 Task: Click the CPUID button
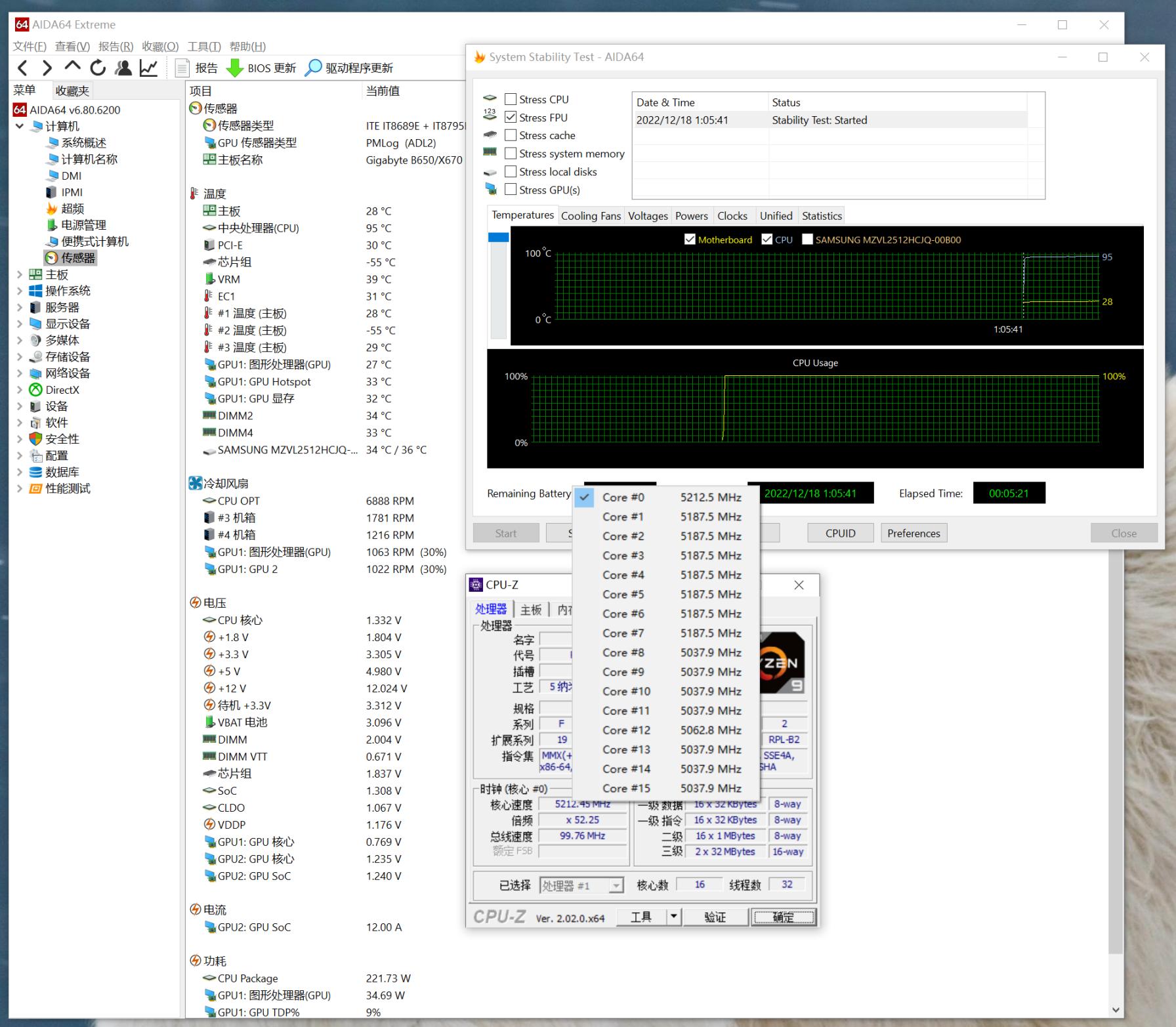(x=840, y=533)
